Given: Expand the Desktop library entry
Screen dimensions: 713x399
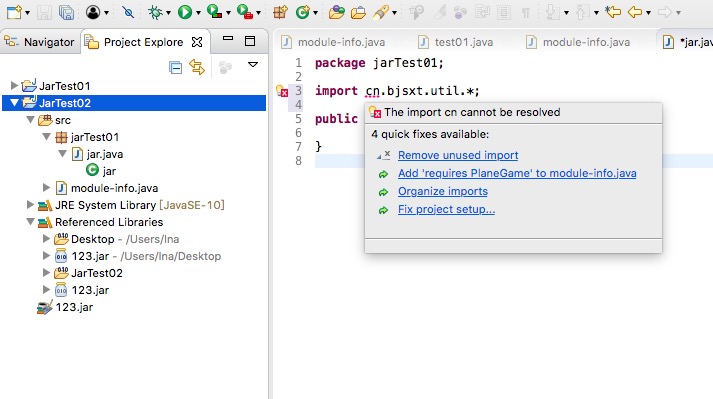Looking at the screenshot, I should [x=46, y=238].
